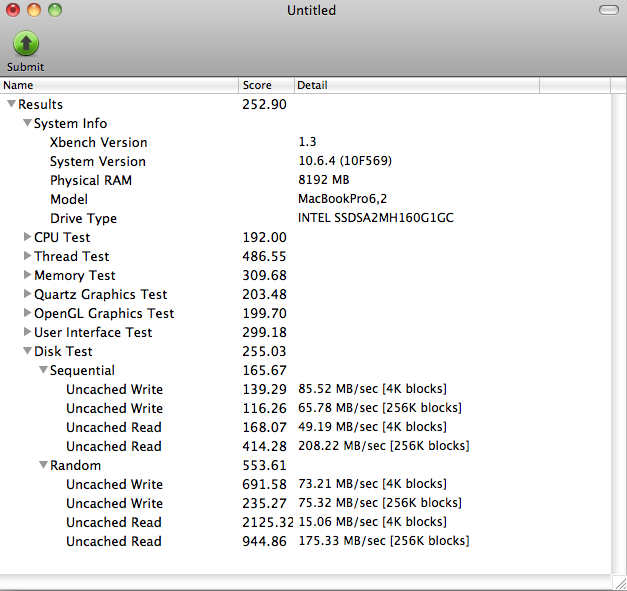This screenshot has width=627, height=591.
Task: Click the Quartz Graphics score 203.48
Action: 264,294
